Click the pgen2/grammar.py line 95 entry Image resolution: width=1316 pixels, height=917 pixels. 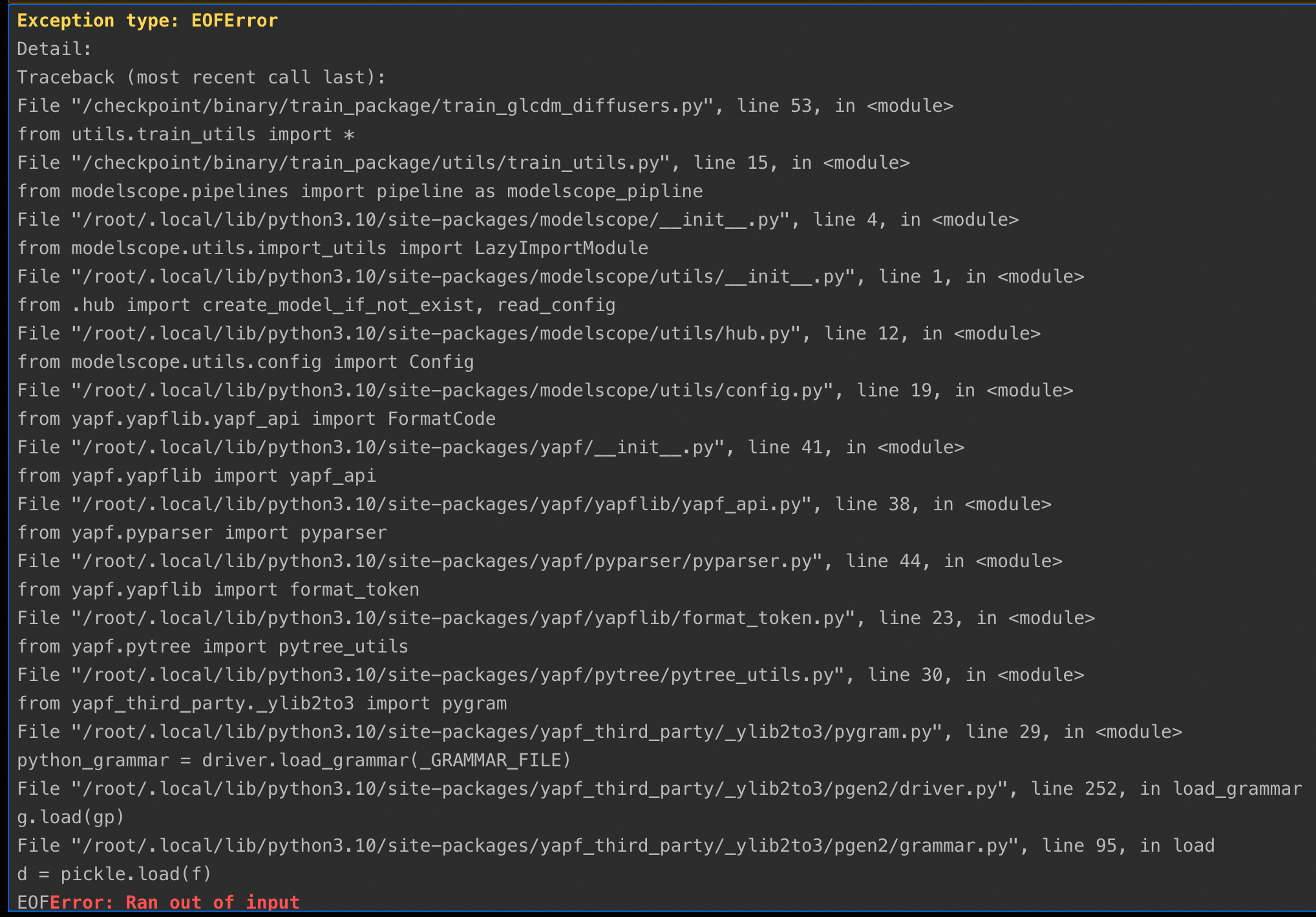click(x=616, y=846)
